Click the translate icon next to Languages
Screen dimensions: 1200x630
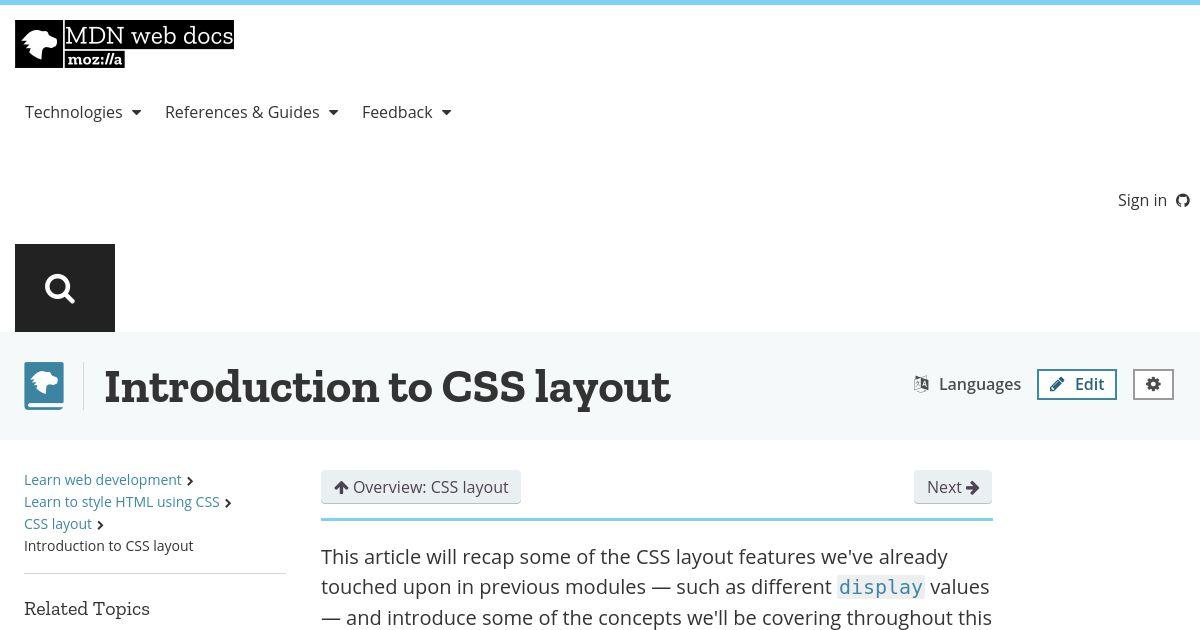pos(922,384)
